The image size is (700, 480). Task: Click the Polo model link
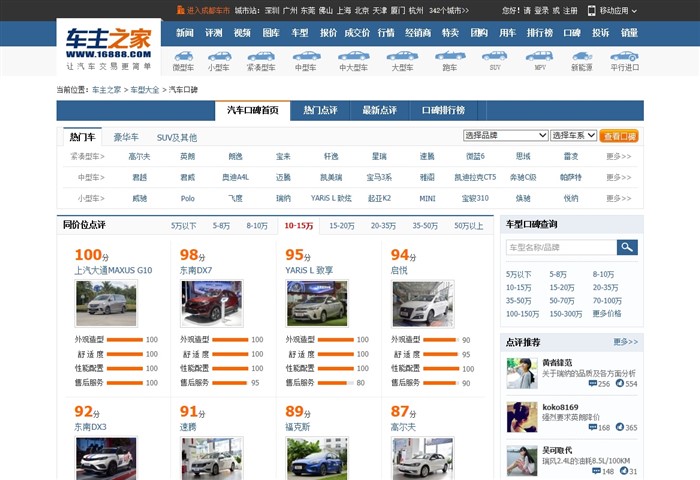188,198
